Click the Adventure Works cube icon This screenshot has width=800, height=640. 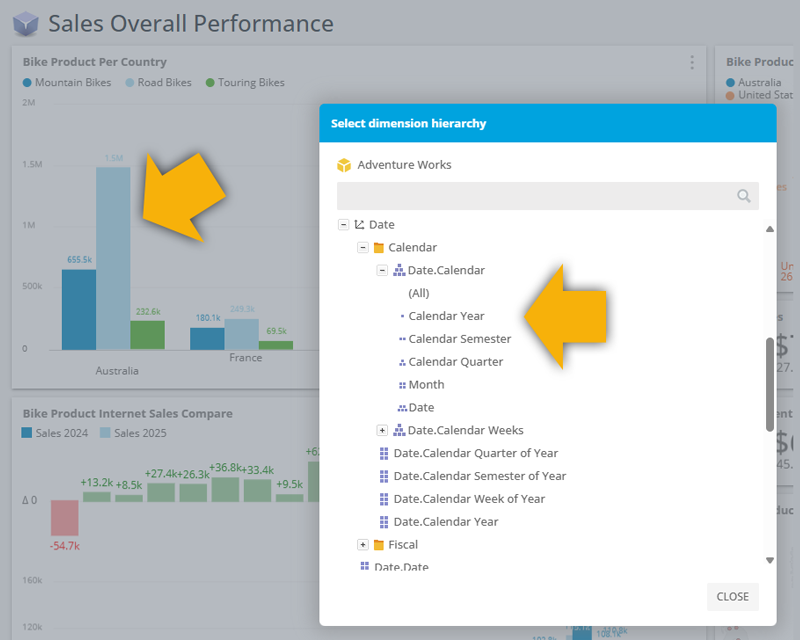click(344, 165)
